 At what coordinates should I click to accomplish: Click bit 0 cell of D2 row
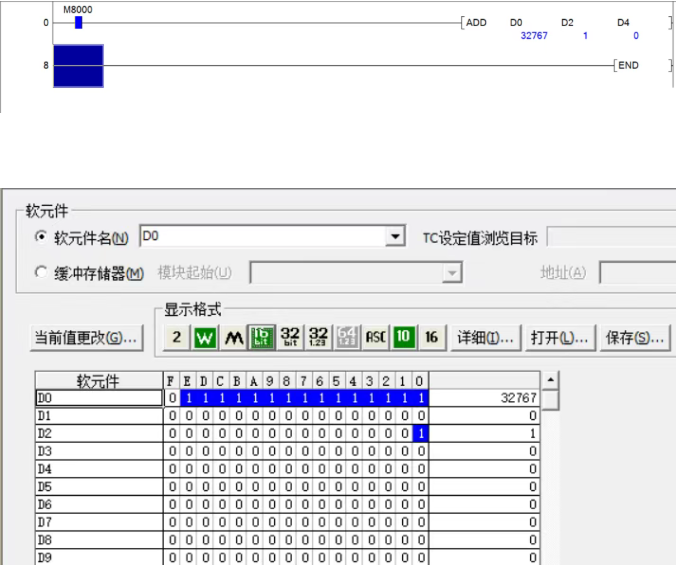pos(421,433)
